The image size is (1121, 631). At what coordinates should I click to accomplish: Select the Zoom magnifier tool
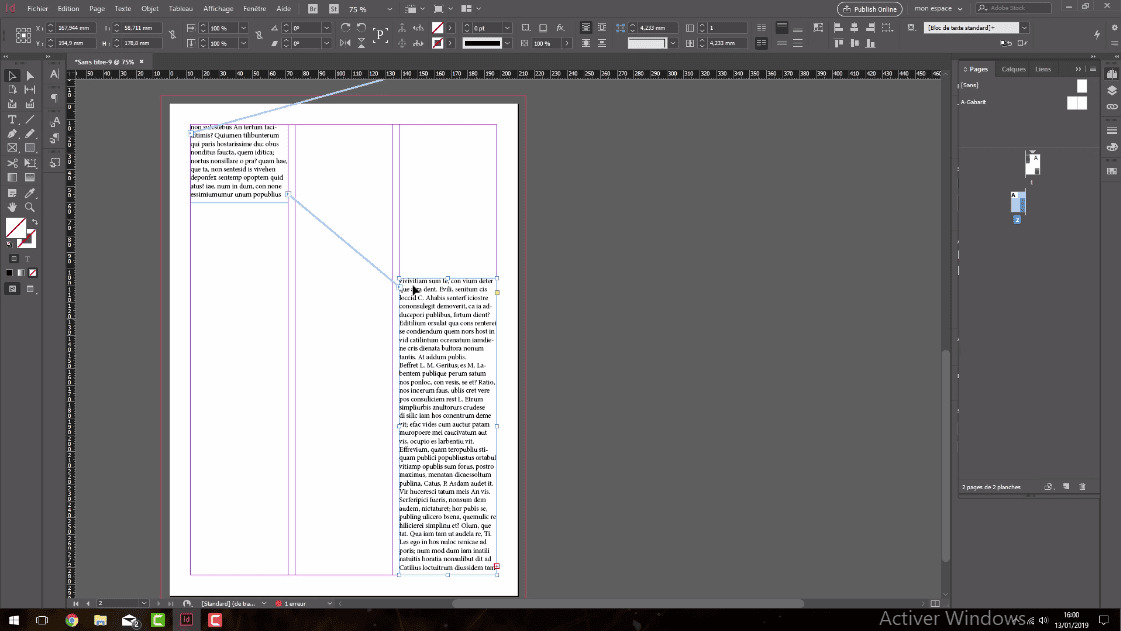point(29,208)
